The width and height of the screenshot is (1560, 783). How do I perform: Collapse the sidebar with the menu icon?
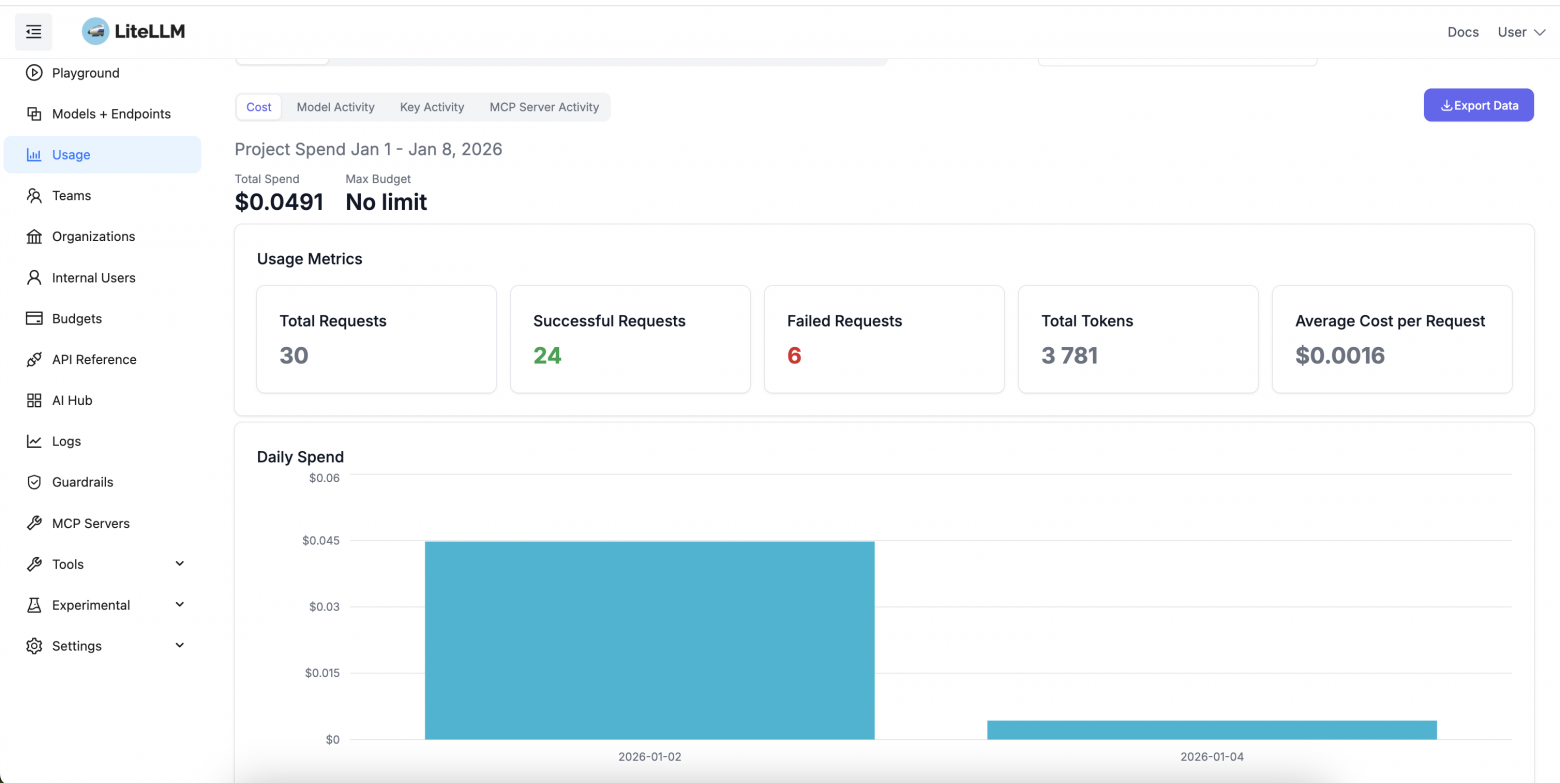click(33, 32)
